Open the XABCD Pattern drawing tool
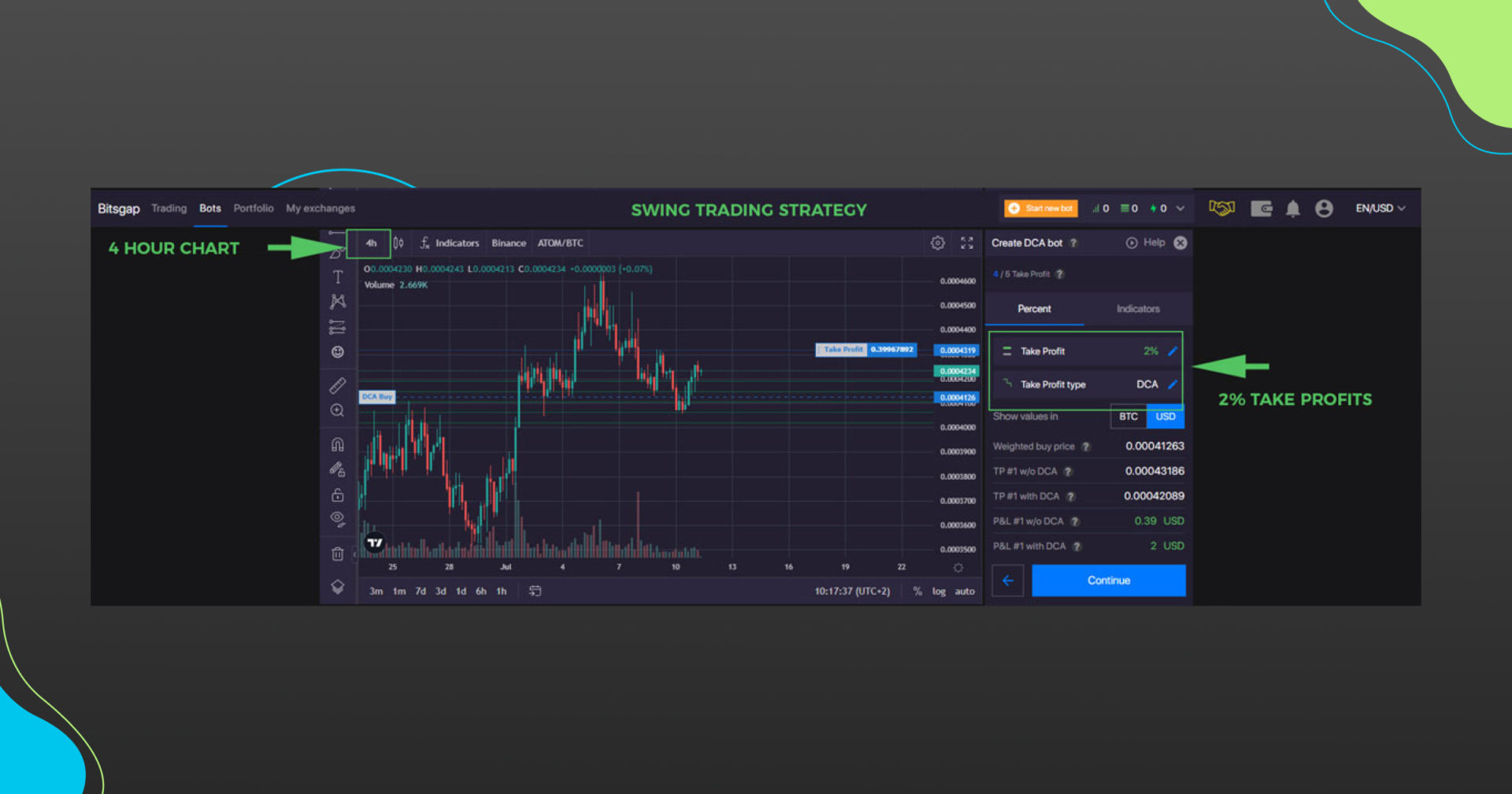Screen dimensions: 1512x794 pos(337,301)
